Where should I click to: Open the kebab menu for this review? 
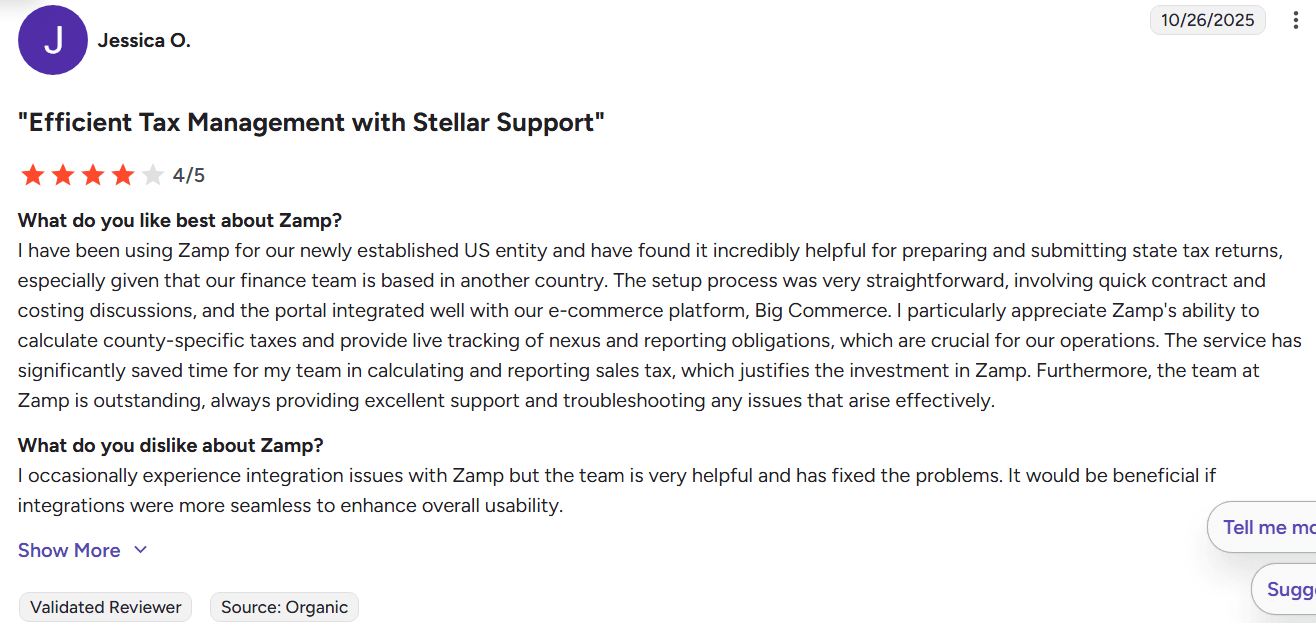(1297, 19)
